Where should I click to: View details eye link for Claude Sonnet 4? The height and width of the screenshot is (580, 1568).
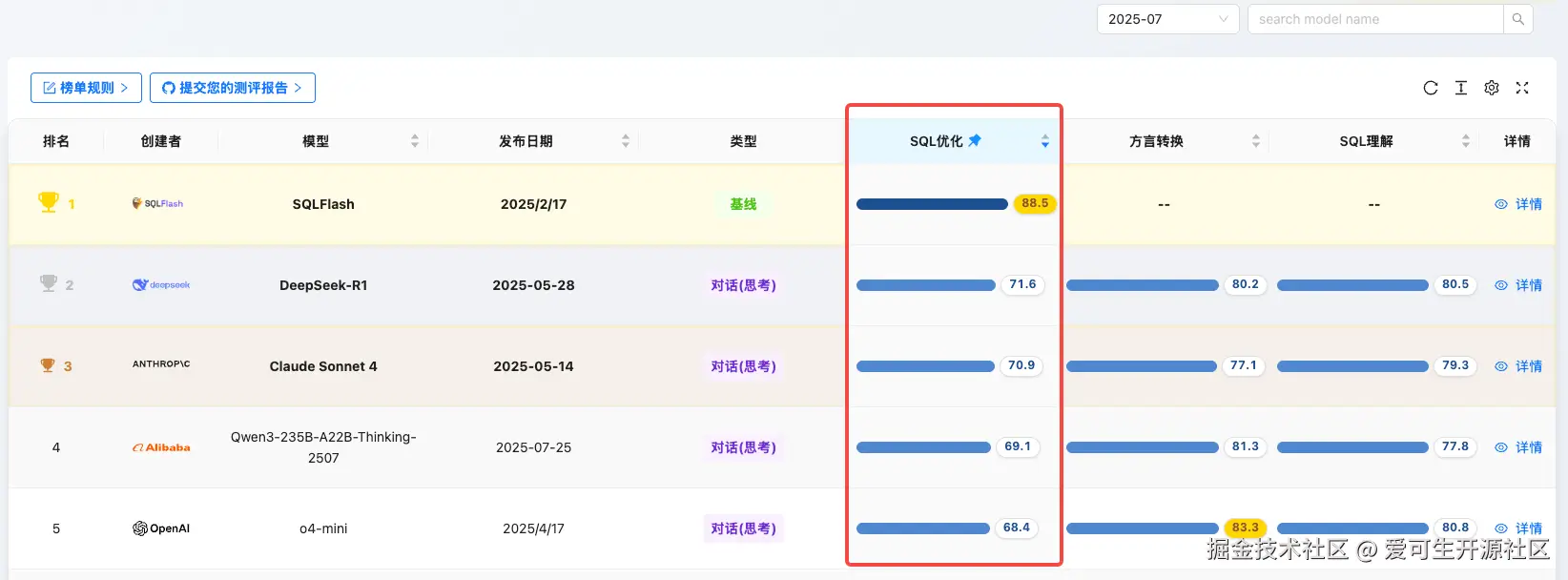click(1518, 366)
